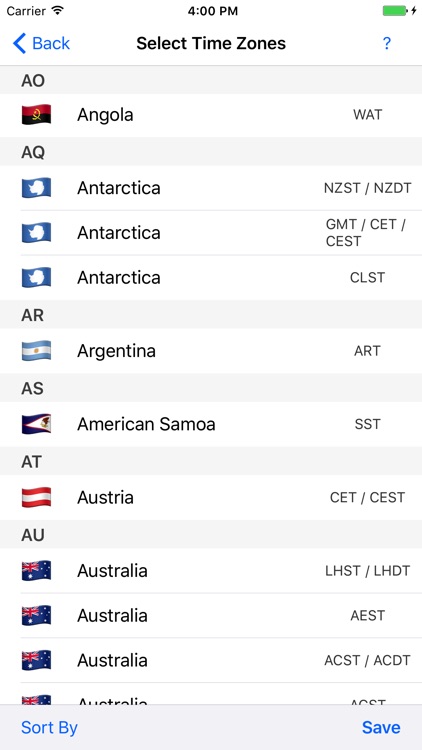The image size is (422, 750).
Task: Select Austria CET / CEST row
Action: coord(211,497)
